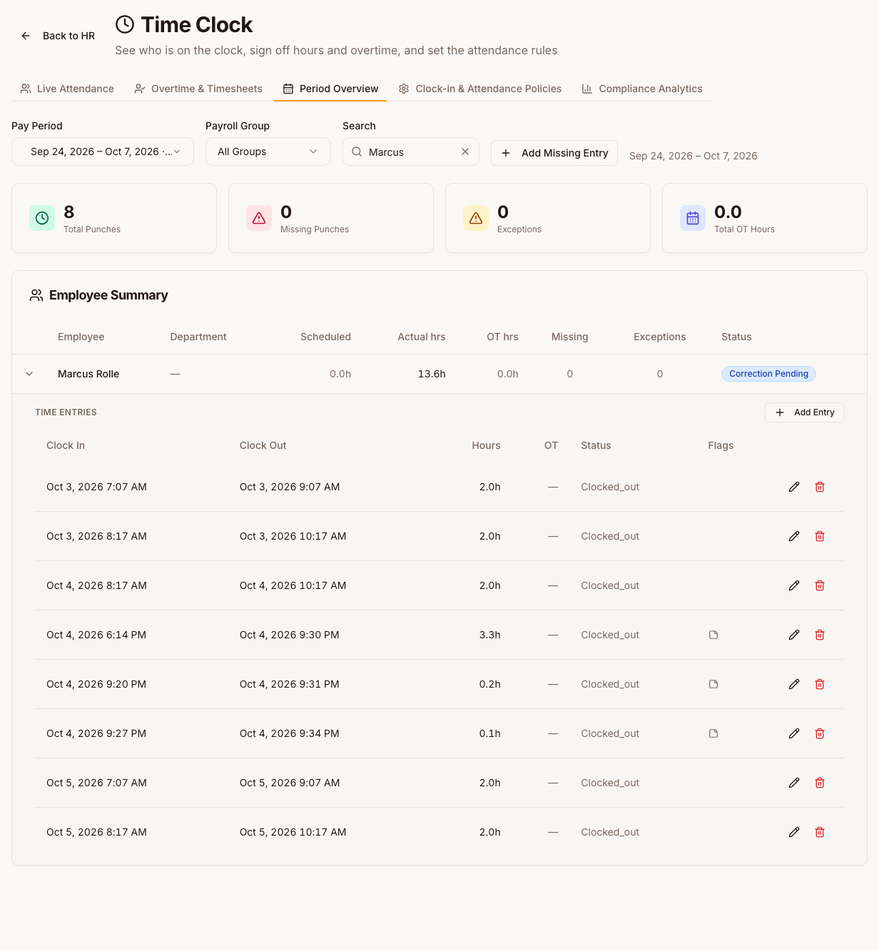Delete the Oct 5 7:07 AM entry
Image resolution: width=879 pixels, height=950 pixels.
[820, 783]
